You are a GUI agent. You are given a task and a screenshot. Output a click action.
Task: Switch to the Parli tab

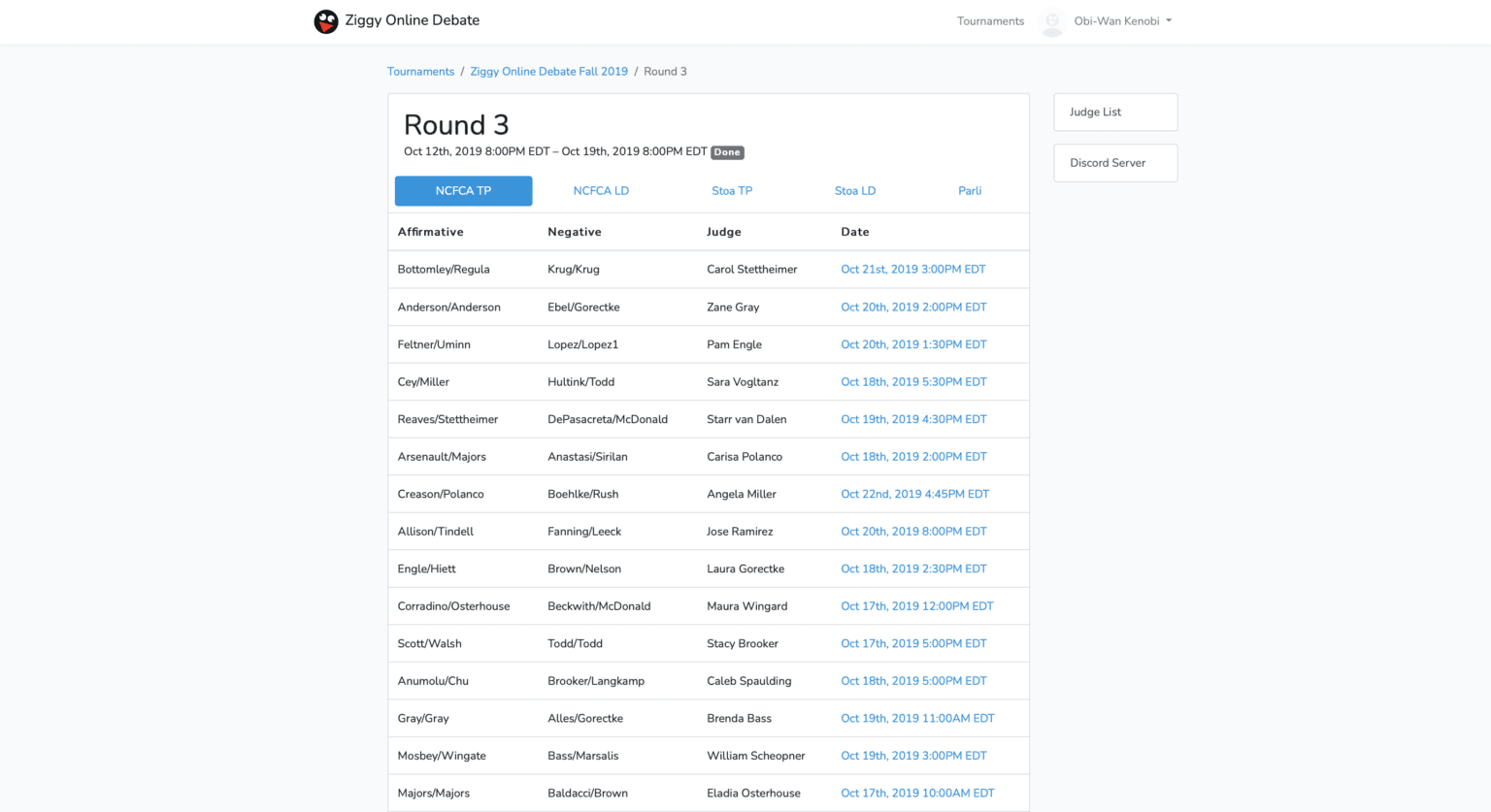(x=970, y=191)
